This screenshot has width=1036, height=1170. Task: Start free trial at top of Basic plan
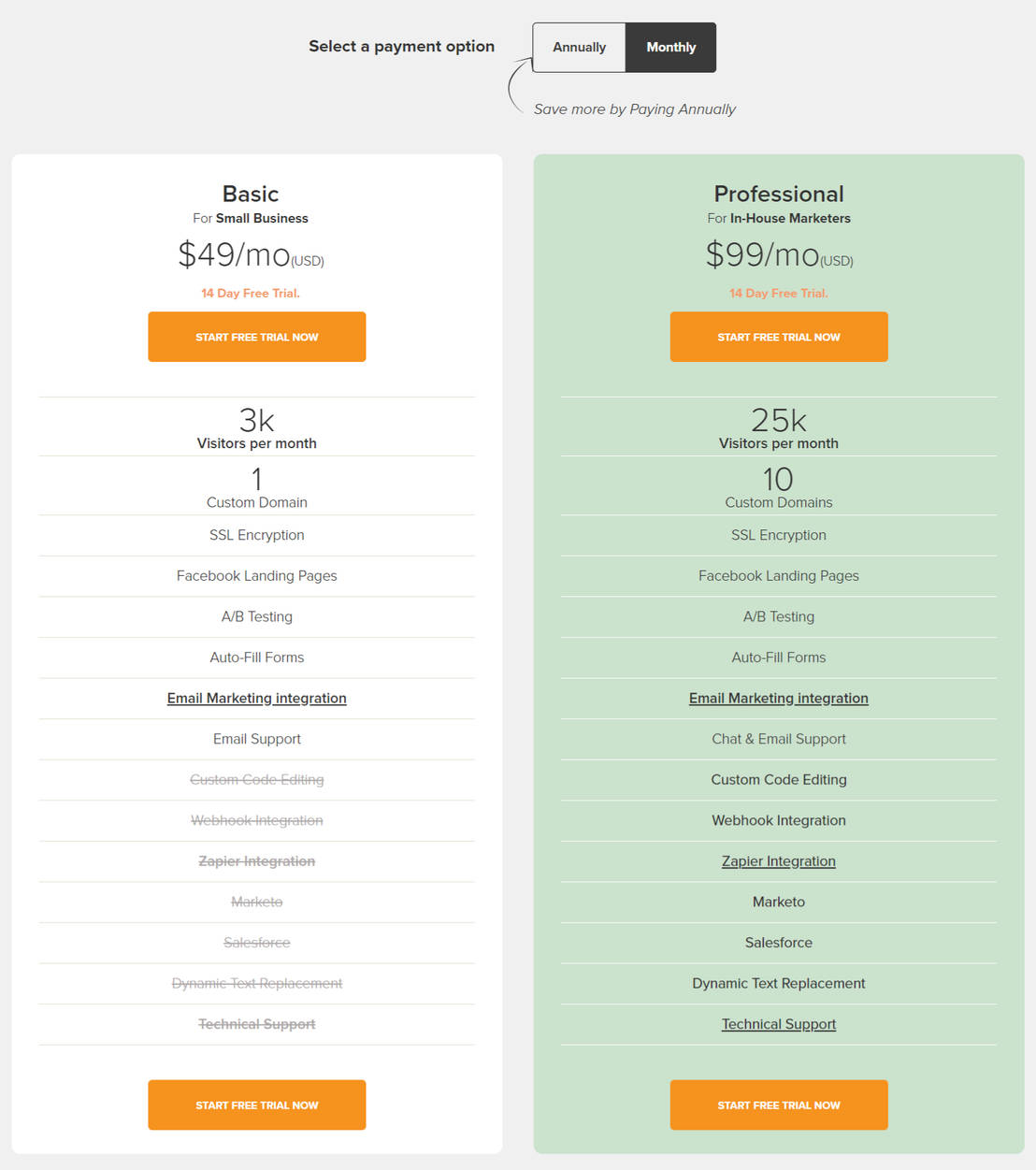coord(257,337)
